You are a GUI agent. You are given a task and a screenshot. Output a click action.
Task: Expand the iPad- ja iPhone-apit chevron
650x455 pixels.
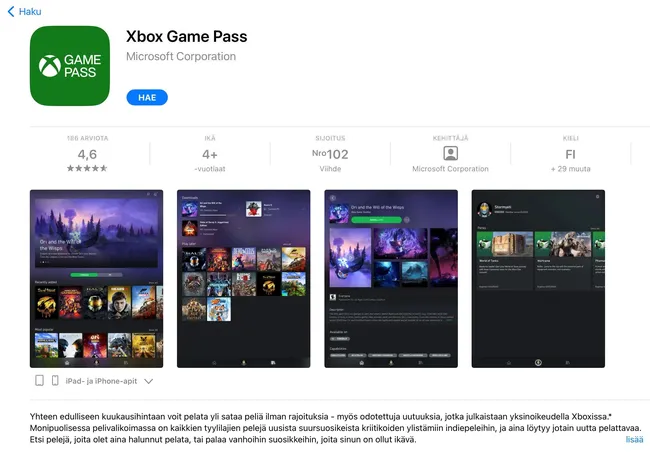point(148,381)
